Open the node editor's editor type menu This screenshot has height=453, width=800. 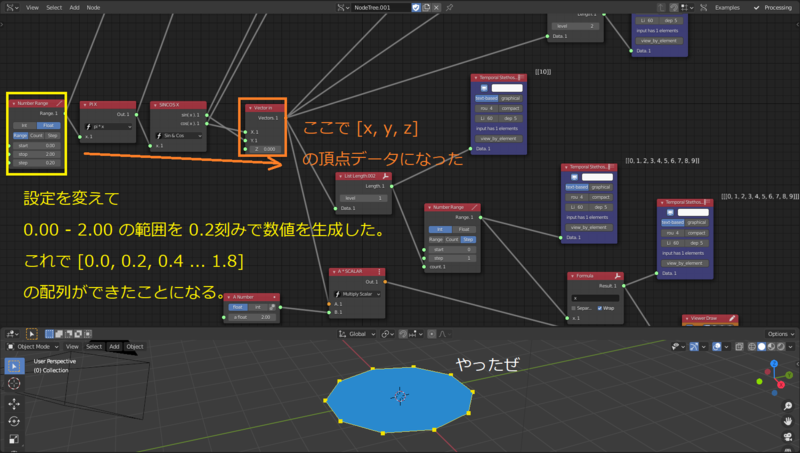(x=12, y=8)
